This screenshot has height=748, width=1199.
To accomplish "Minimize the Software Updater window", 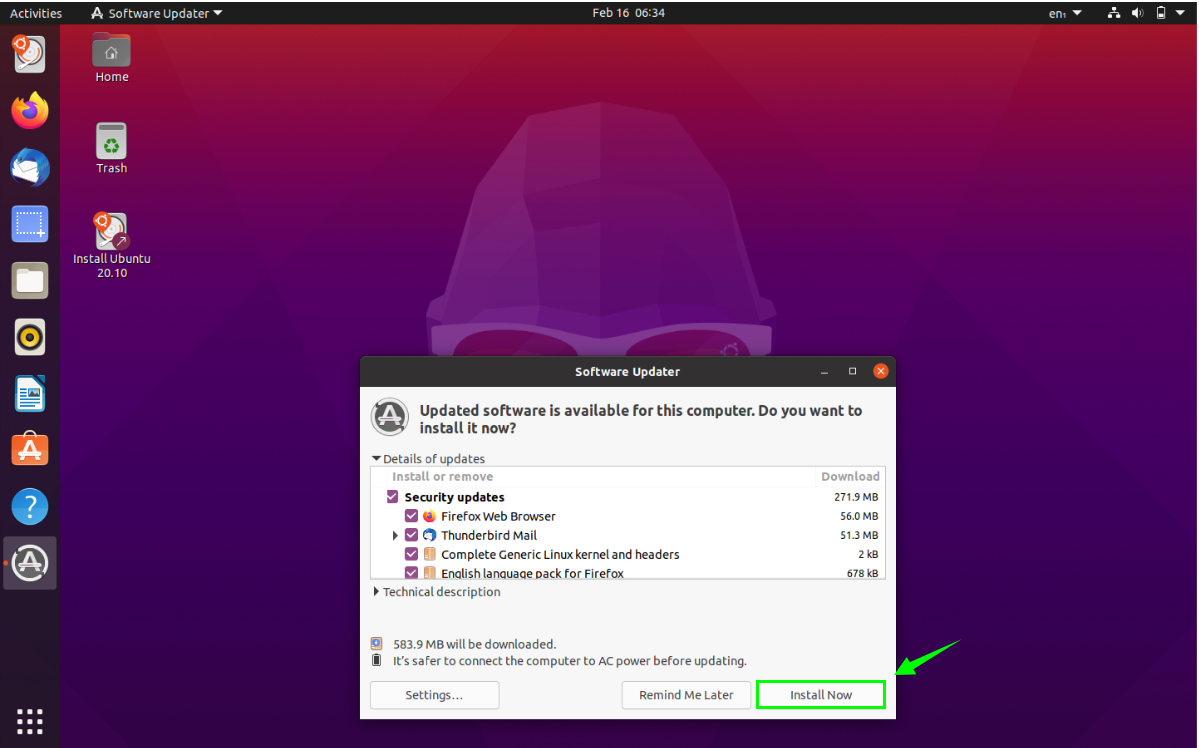I will tap(824, 372).
